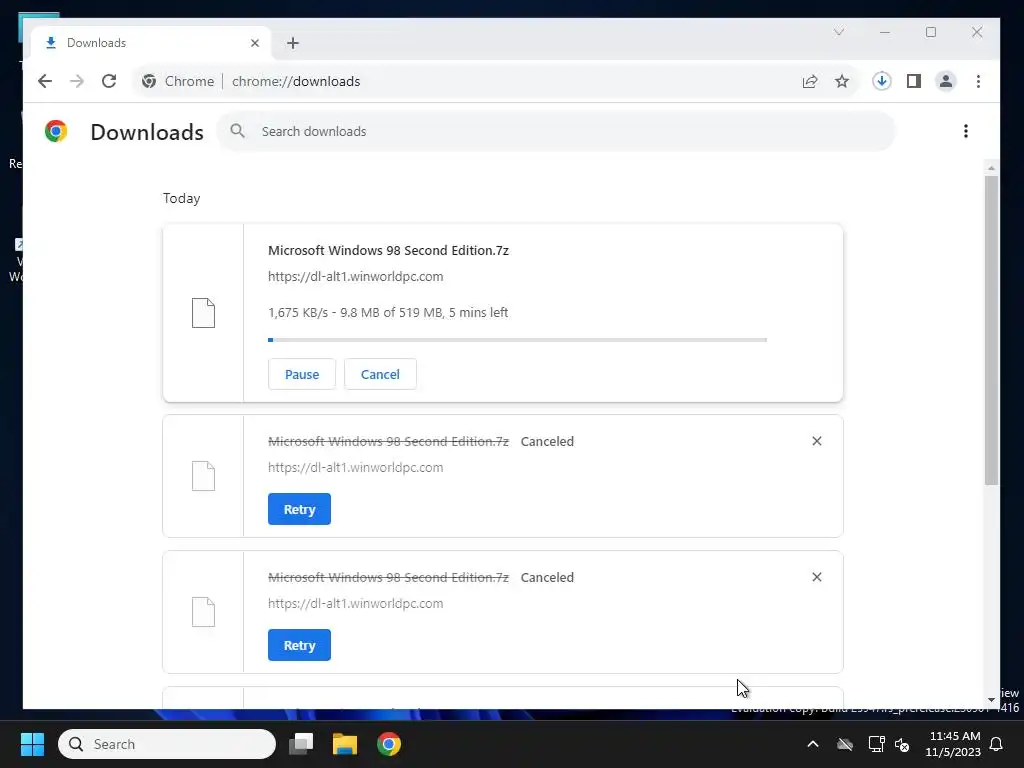1024x768 pixels.
Task: Open the first canceled download's source URL
Action: pos(355,468)
